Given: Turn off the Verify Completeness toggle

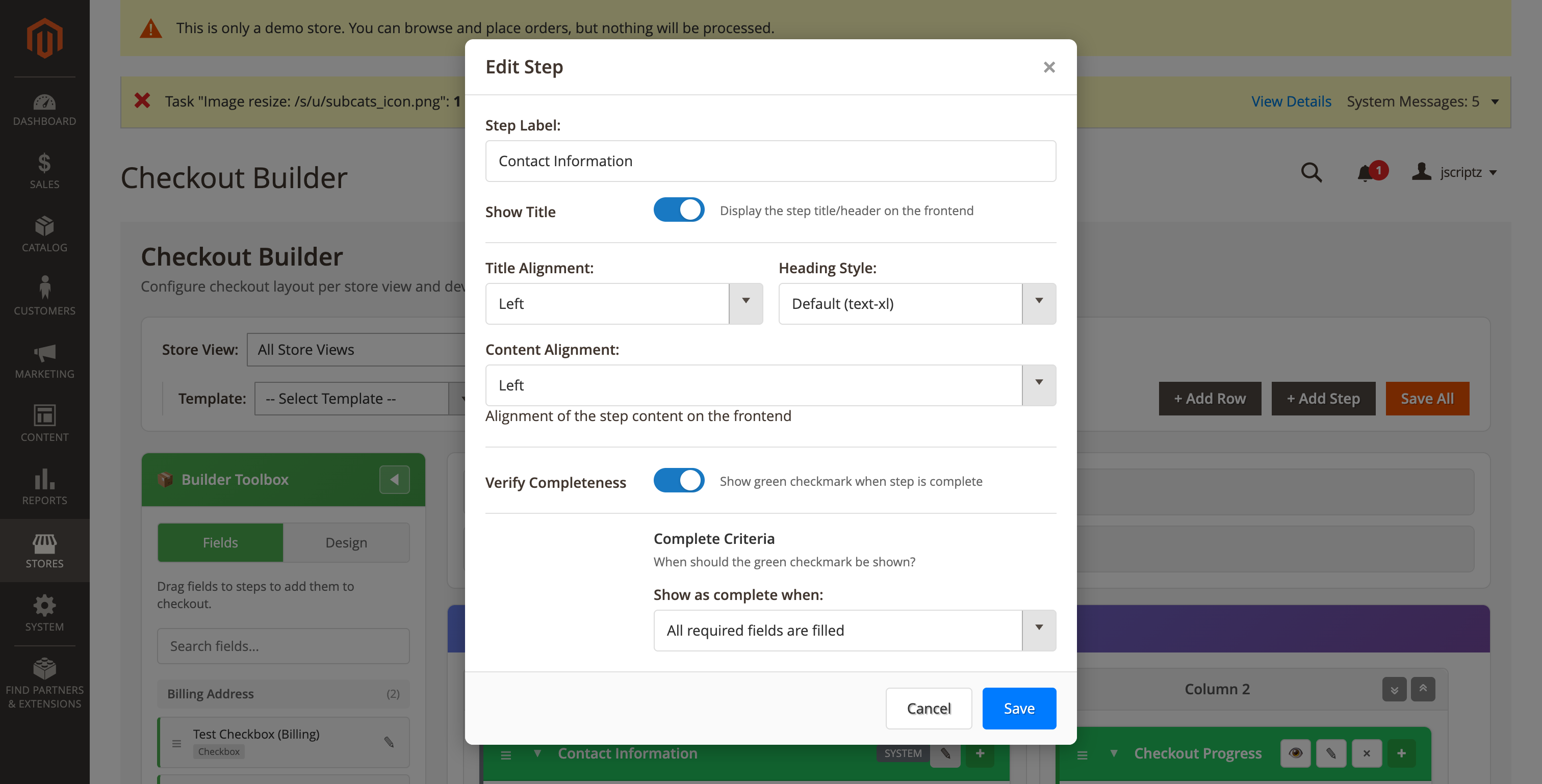Looking at the screenshot, I should click(x=678, y=480).
